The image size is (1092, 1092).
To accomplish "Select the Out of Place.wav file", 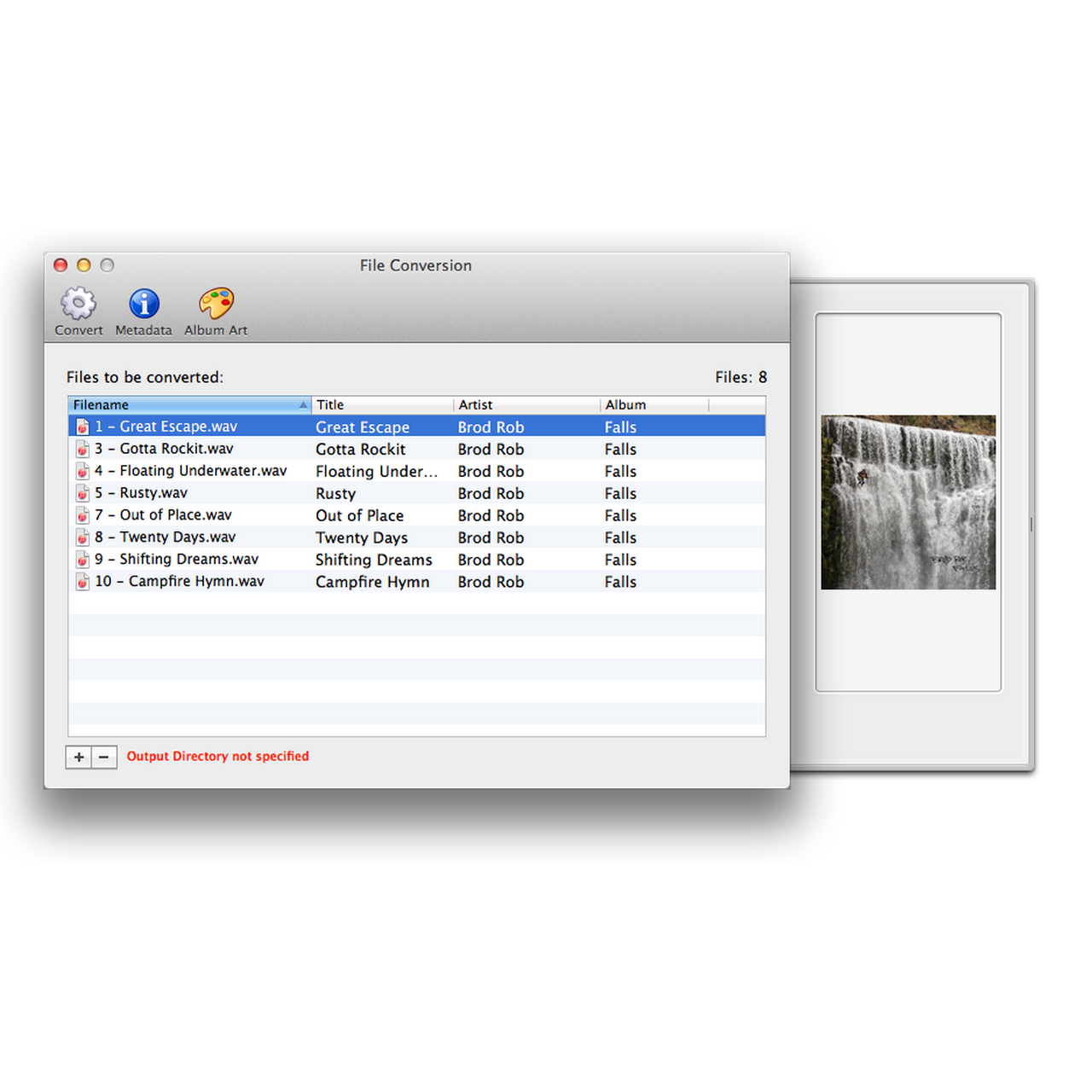I will [x=176, y=515].
